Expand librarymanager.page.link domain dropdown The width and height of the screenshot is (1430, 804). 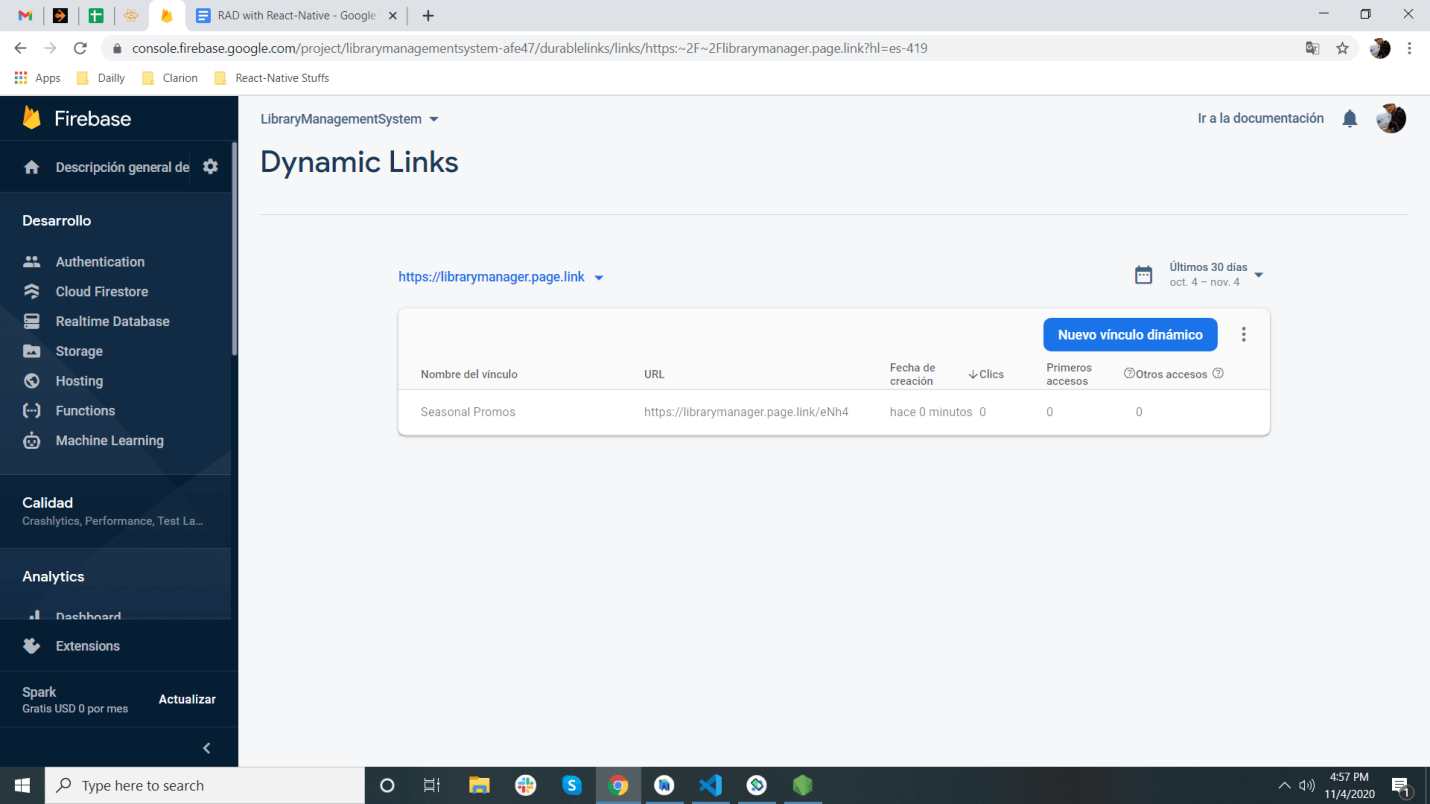[x=501, y=277]
